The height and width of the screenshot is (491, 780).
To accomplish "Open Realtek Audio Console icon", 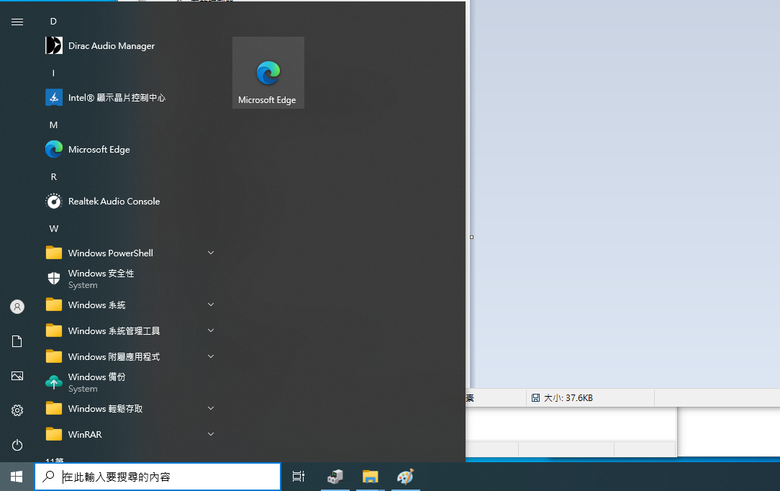I will [x=54, y=201].
